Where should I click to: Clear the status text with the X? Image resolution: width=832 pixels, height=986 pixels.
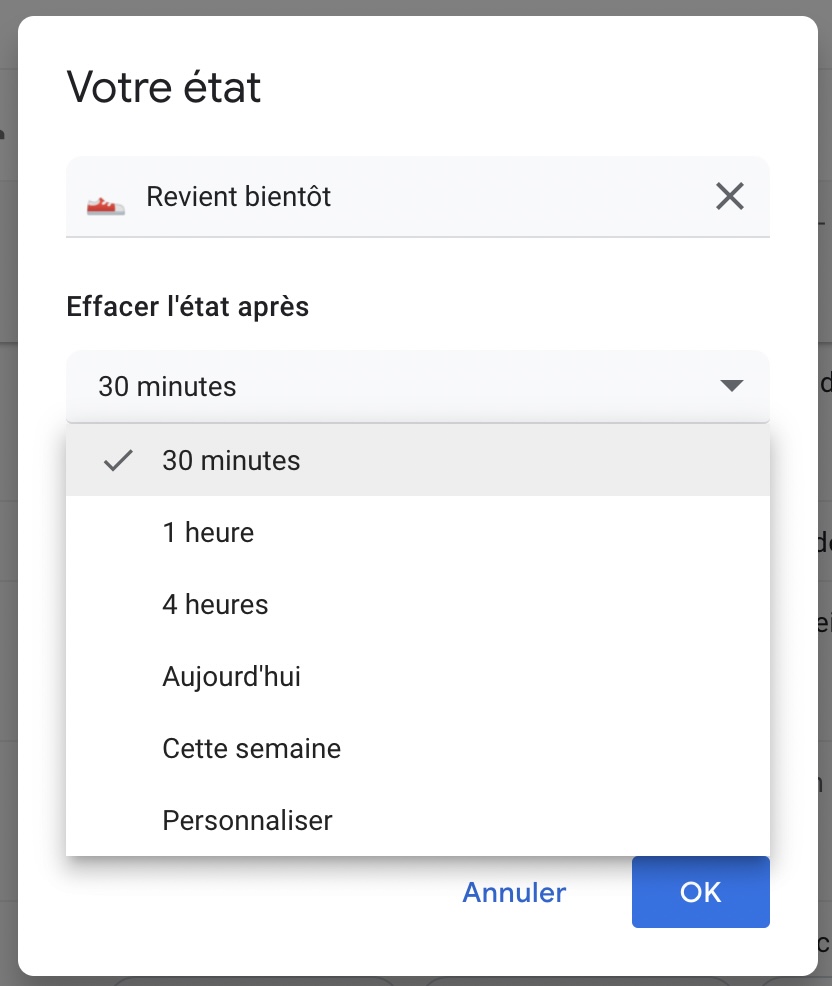click(x=730, y=197)
